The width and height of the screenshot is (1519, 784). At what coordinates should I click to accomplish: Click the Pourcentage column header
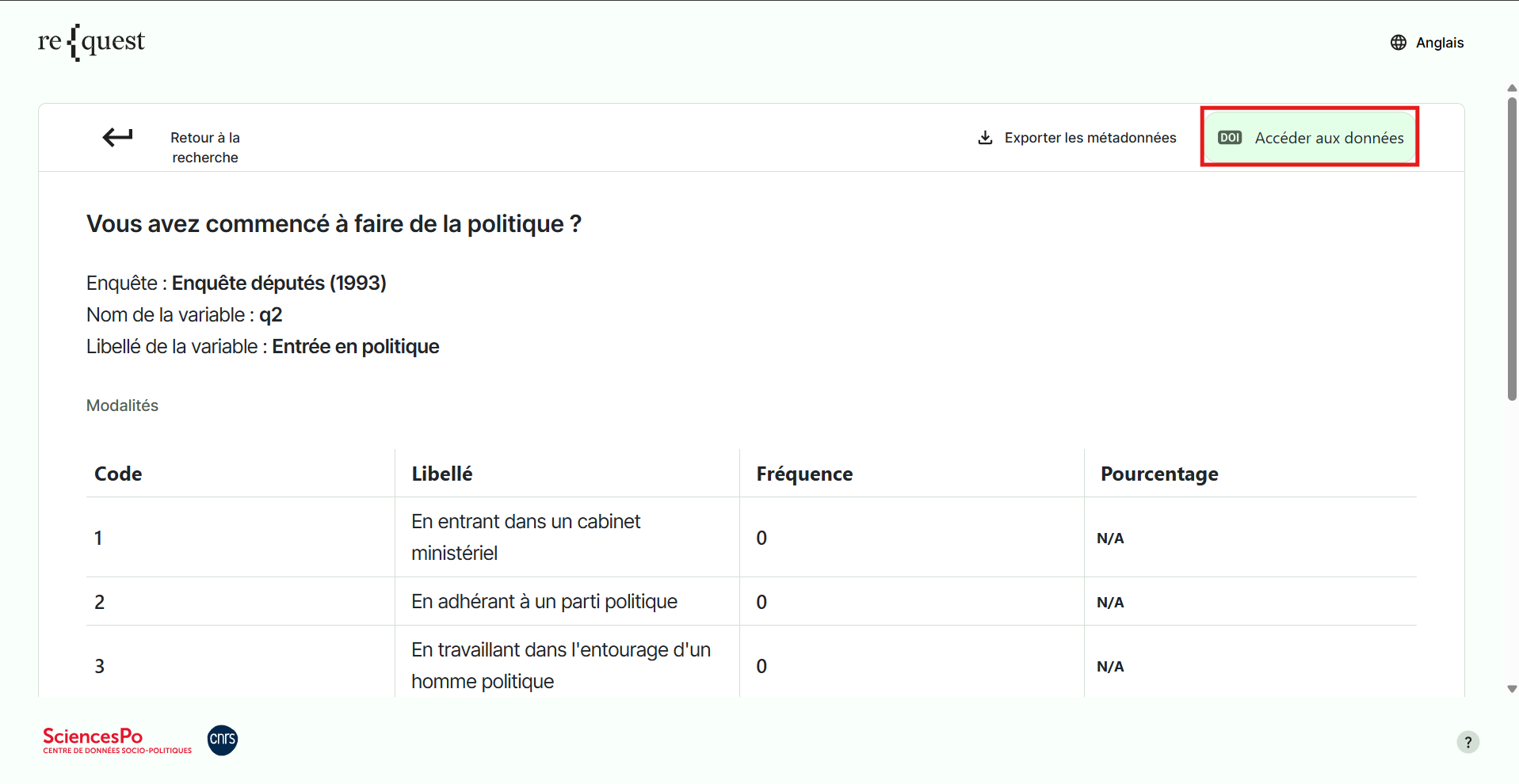coord(1158,474)
